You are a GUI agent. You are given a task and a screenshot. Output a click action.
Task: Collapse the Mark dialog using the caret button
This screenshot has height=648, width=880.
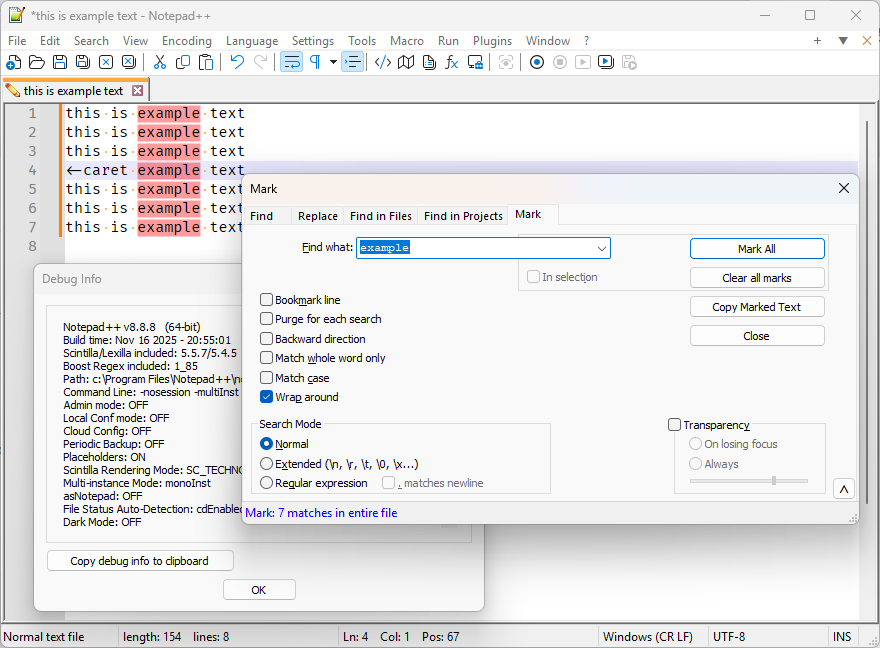(x=843, y=489)
